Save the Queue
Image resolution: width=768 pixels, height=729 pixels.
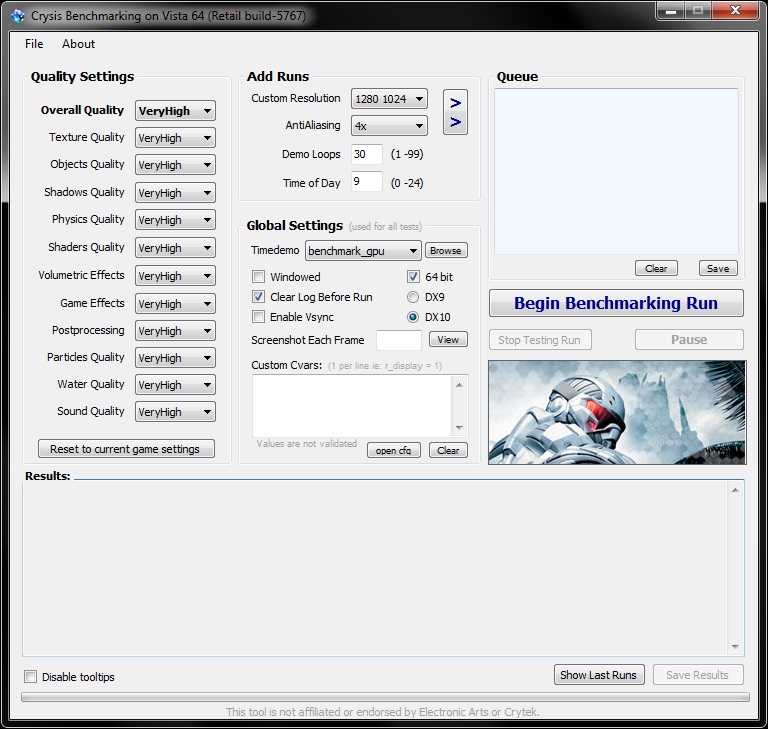[x=718, y=268]
